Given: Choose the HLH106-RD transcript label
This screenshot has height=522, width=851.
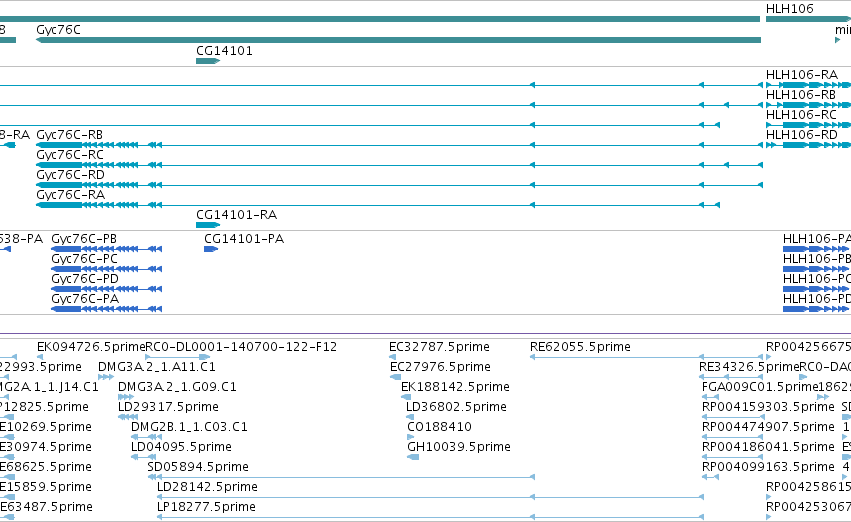Looking at the screenshot, I should (802, 135).
